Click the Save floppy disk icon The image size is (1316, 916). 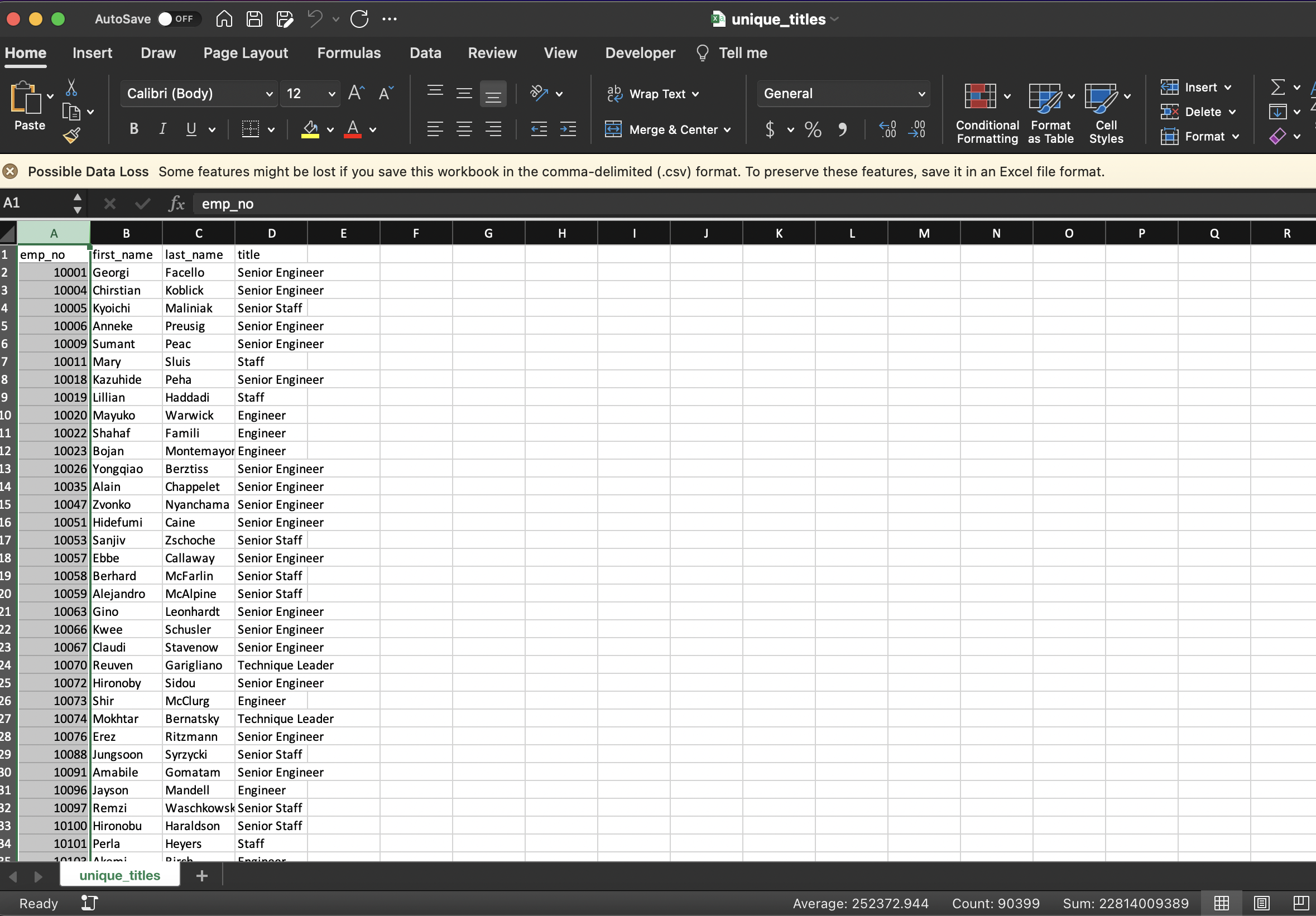254,19
